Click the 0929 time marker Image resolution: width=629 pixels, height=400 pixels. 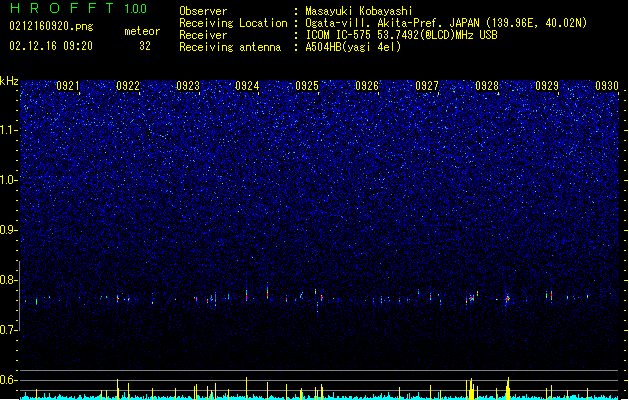tap(547, 86)
